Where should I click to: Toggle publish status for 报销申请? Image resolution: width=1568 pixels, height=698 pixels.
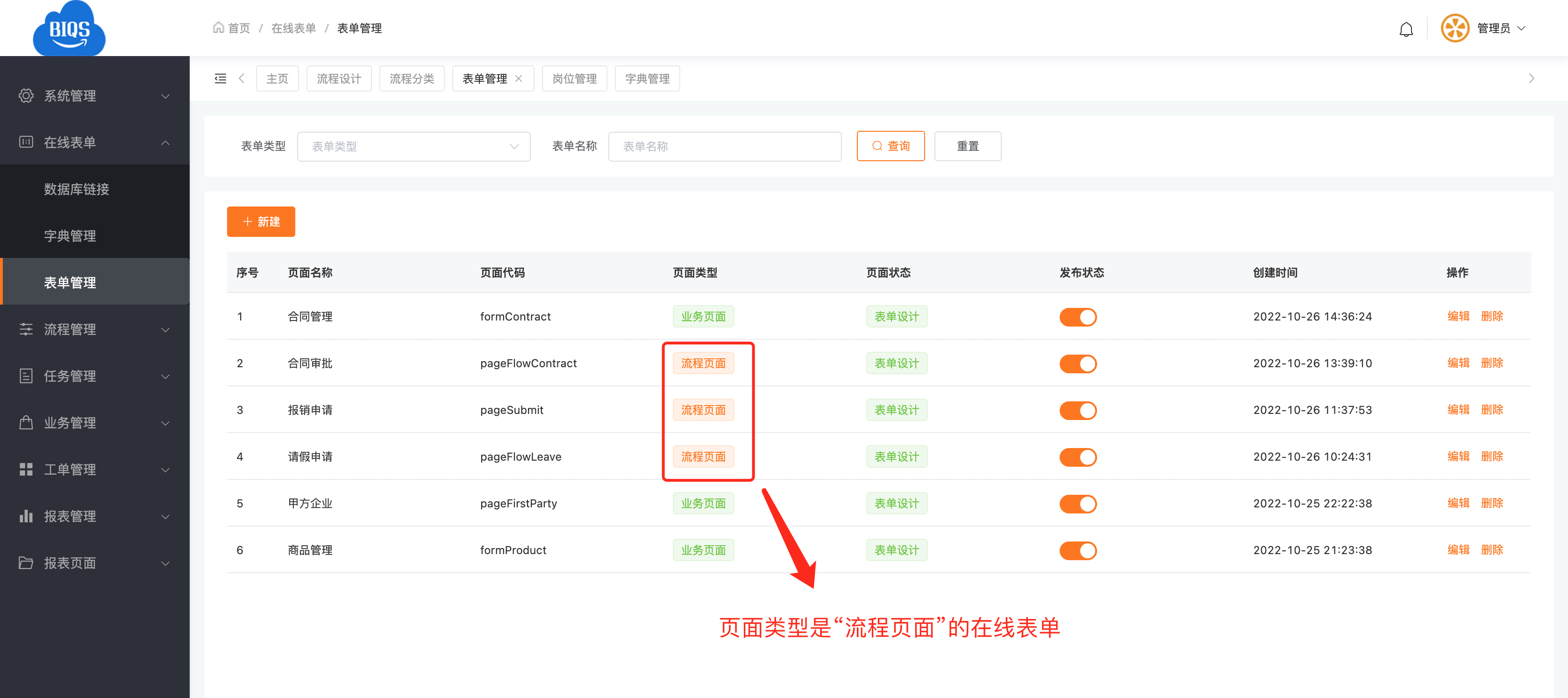pyautogui.click(x=1077, y=410)
